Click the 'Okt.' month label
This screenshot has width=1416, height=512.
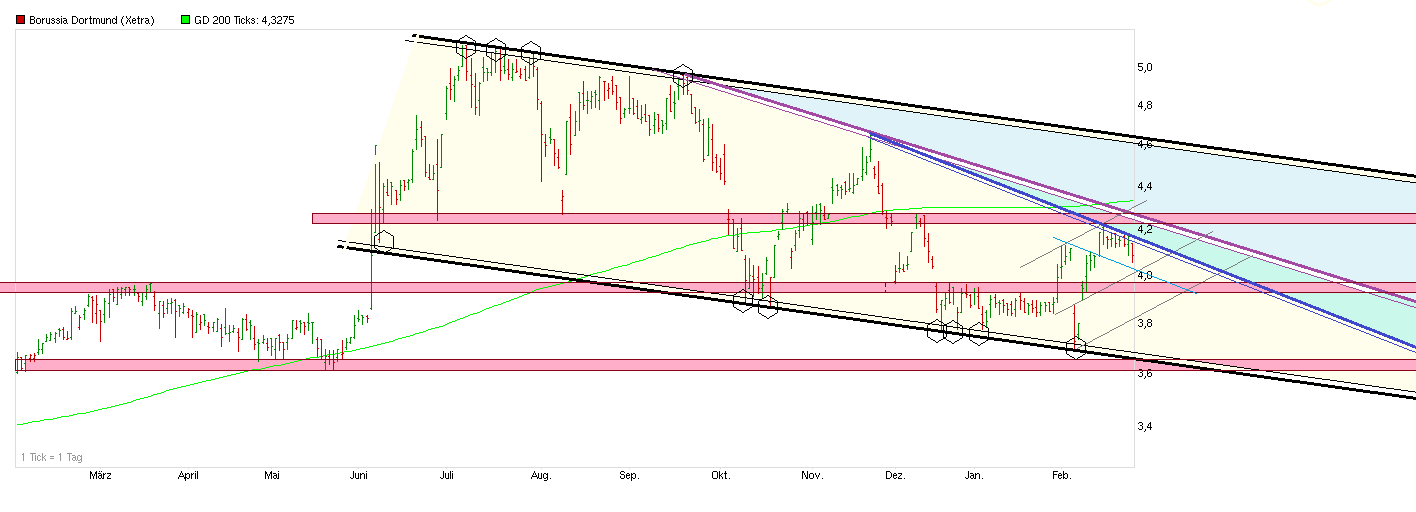(x=721, y=476)
